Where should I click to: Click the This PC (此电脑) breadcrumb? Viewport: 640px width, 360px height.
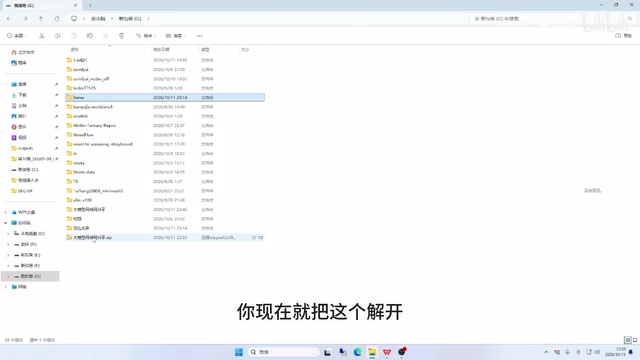98,19
